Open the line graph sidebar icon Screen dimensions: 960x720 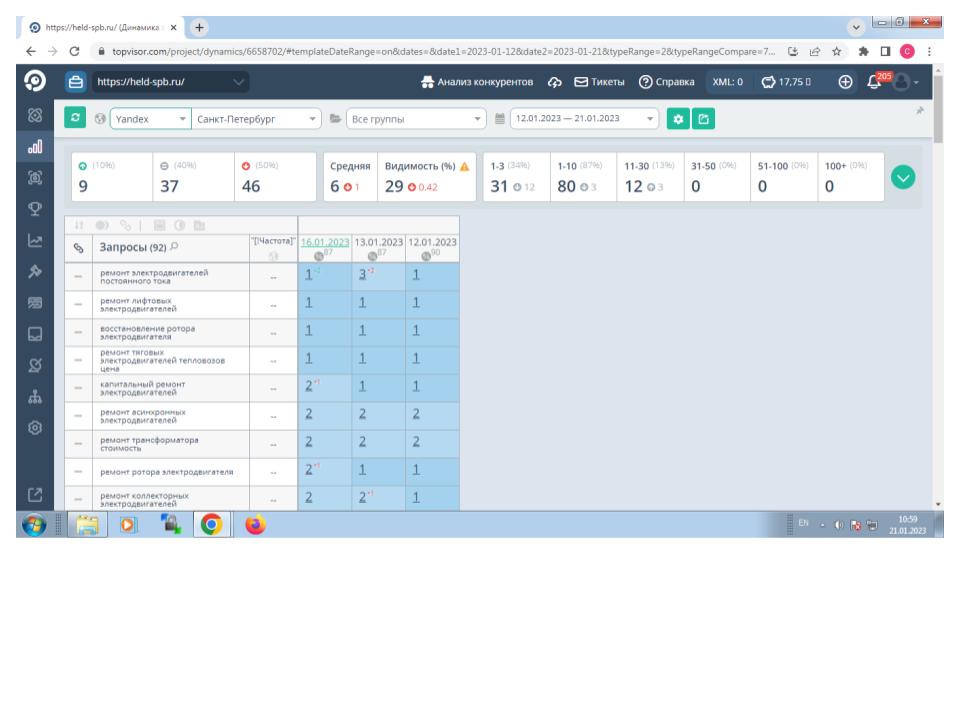pyautogui.click(x=35, y=241)
